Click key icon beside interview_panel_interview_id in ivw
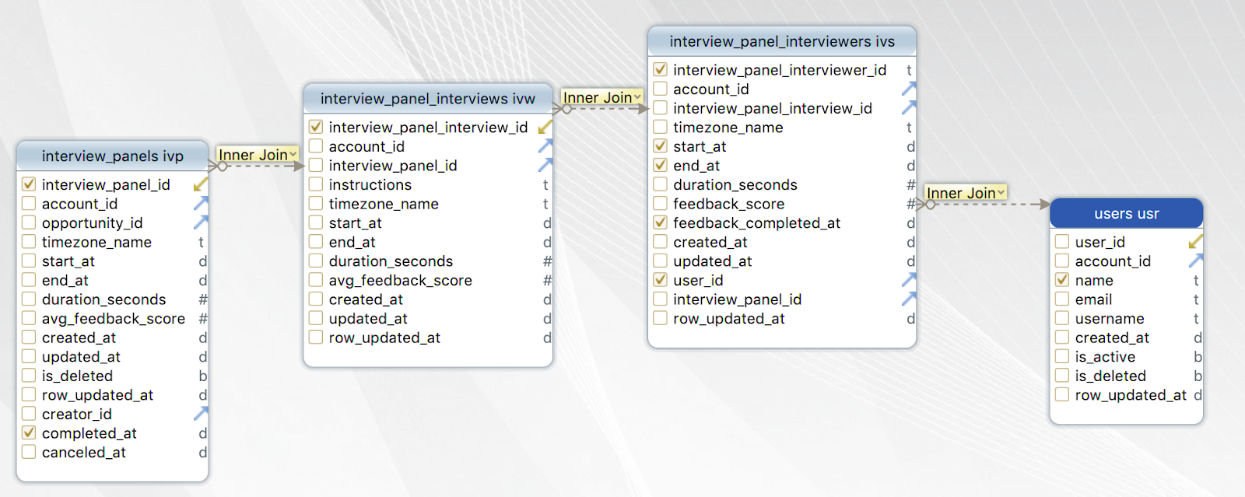Screen dimensions: 1245x497 click(x=545, y=127)
